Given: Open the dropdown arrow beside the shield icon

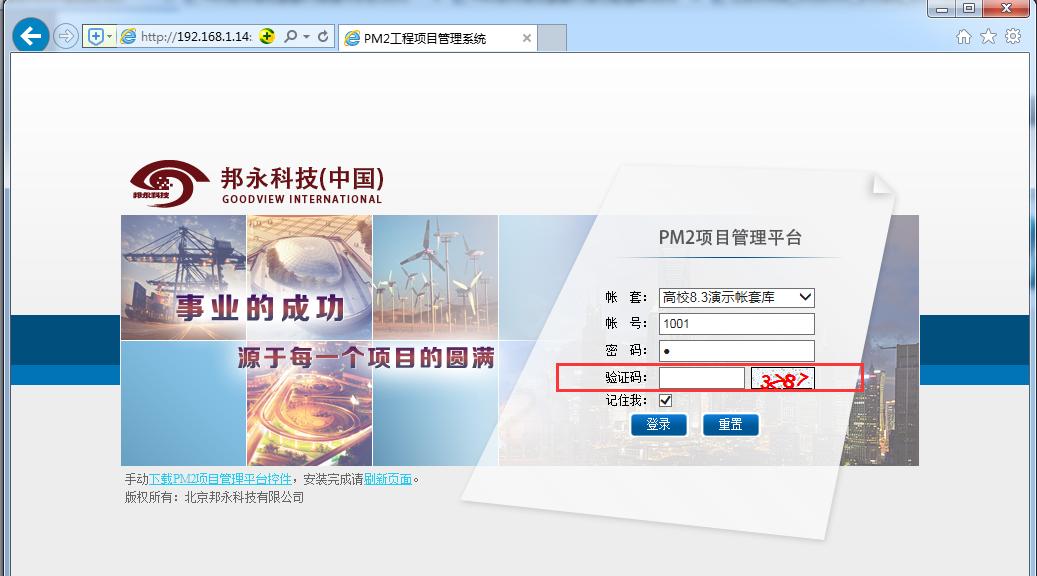Looking at the screenshot, I should [x=110, y=37].
